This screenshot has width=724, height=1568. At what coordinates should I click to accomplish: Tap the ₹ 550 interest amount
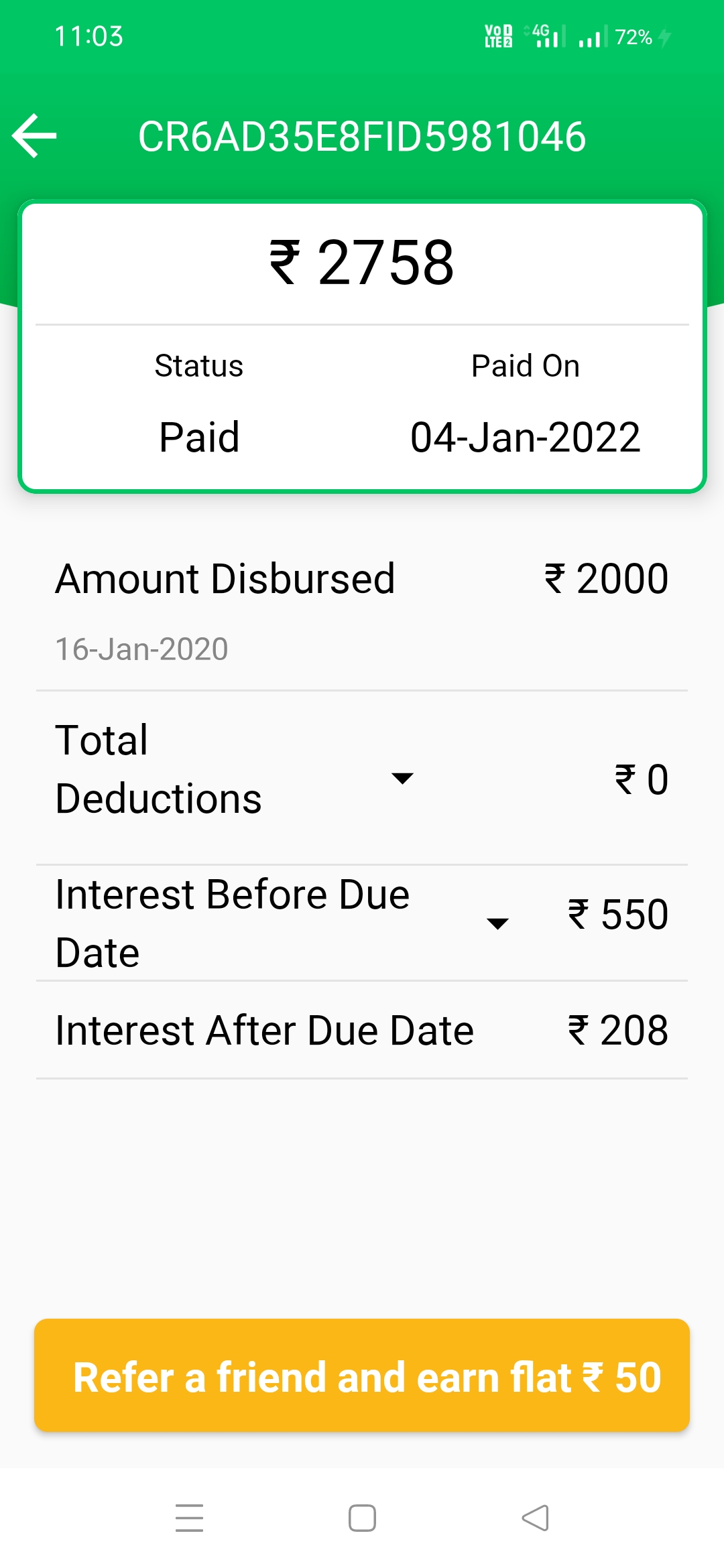click(617, 915)
